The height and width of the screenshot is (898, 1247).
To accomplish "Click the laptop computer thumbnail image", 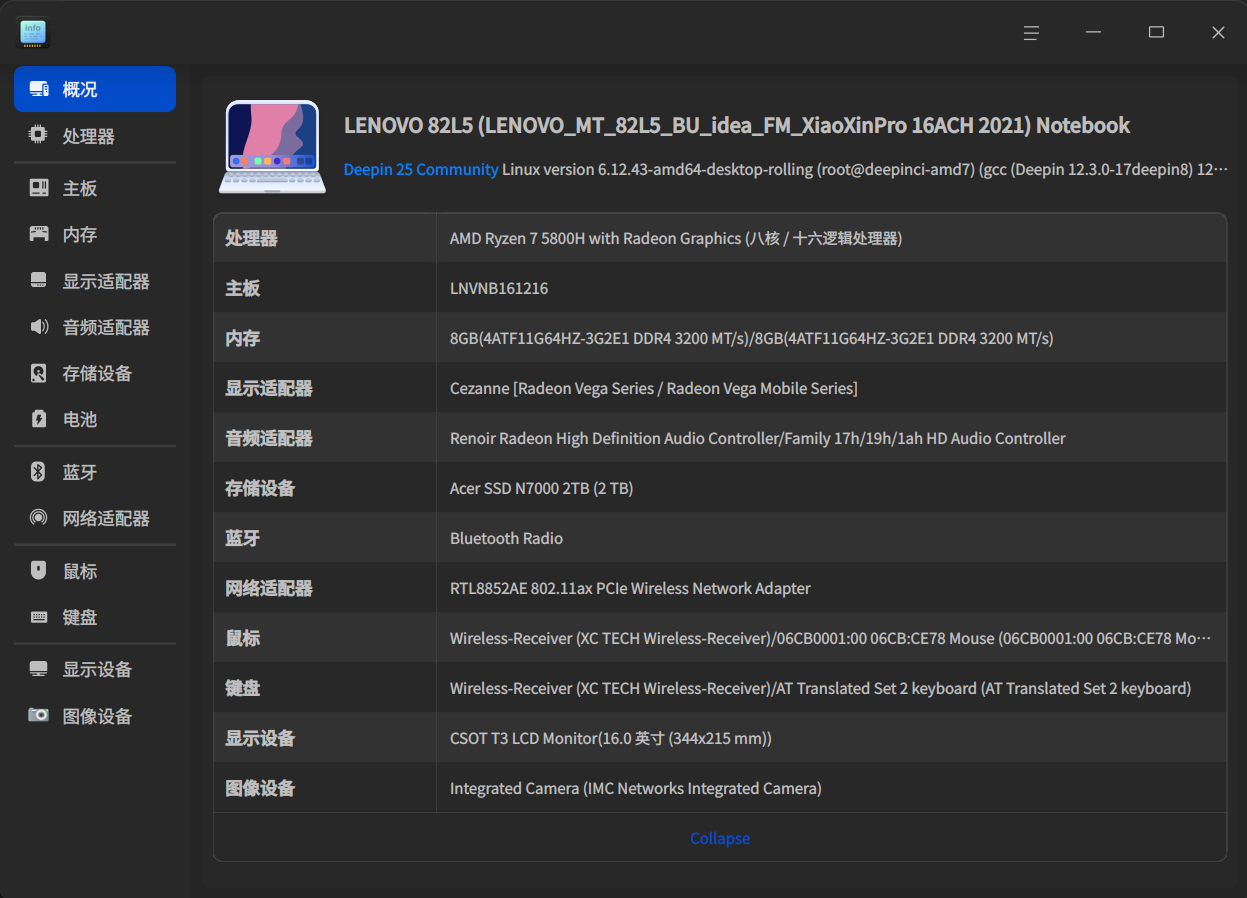I will (272, 146).
